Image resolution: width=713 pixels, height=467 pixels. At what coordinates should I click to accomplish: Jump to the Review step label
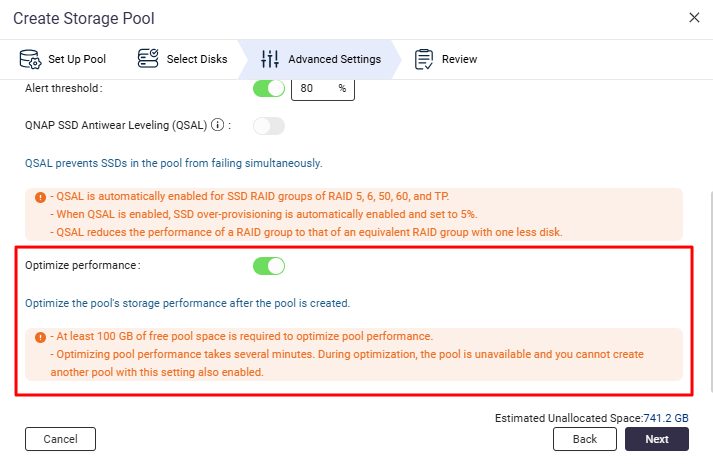pyautogui.click(x=459, y=59)
